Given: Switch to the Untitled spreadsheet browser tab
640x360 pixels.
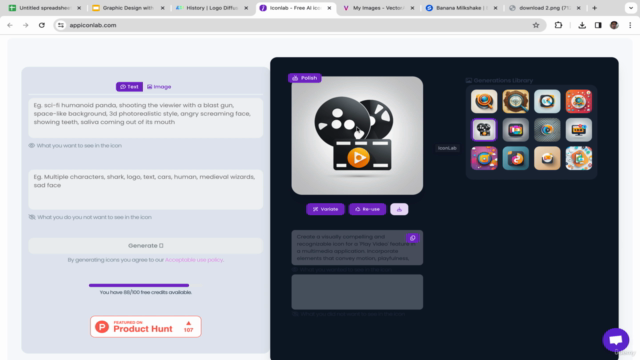Looking at the screenshot, I should pos(45,8).
